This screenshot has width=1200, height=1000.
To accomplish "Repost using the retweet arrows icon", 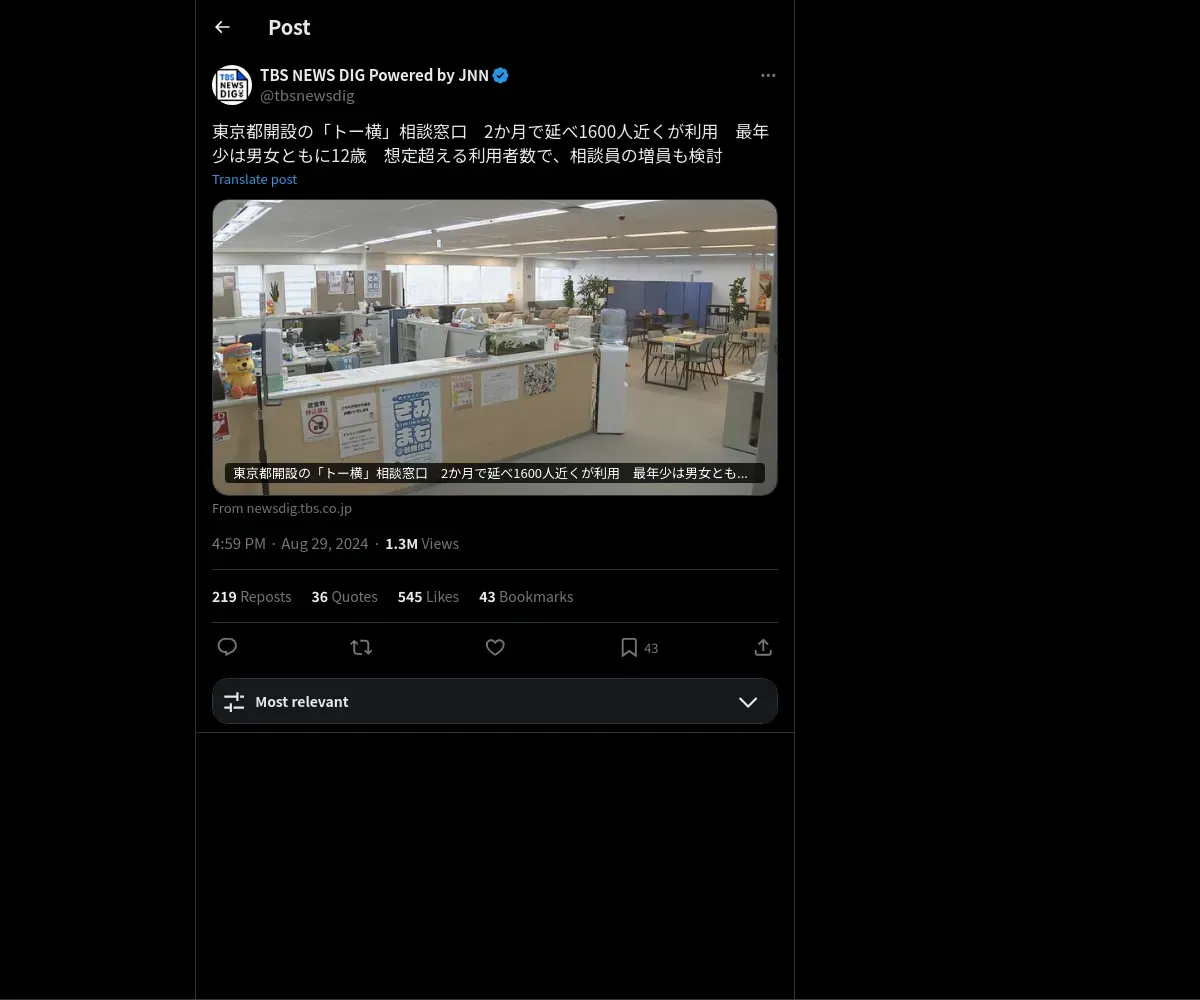I will 361,647.
